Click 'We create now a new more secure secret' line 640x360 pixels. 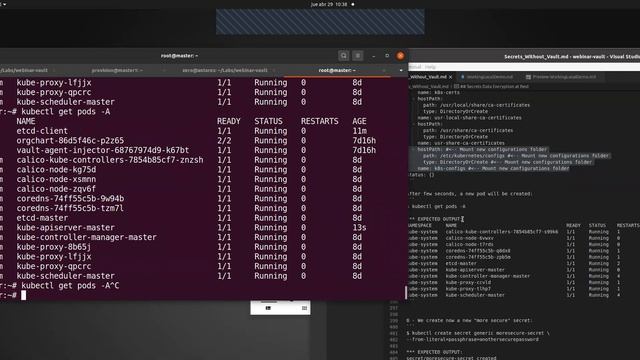pos(469,320)
